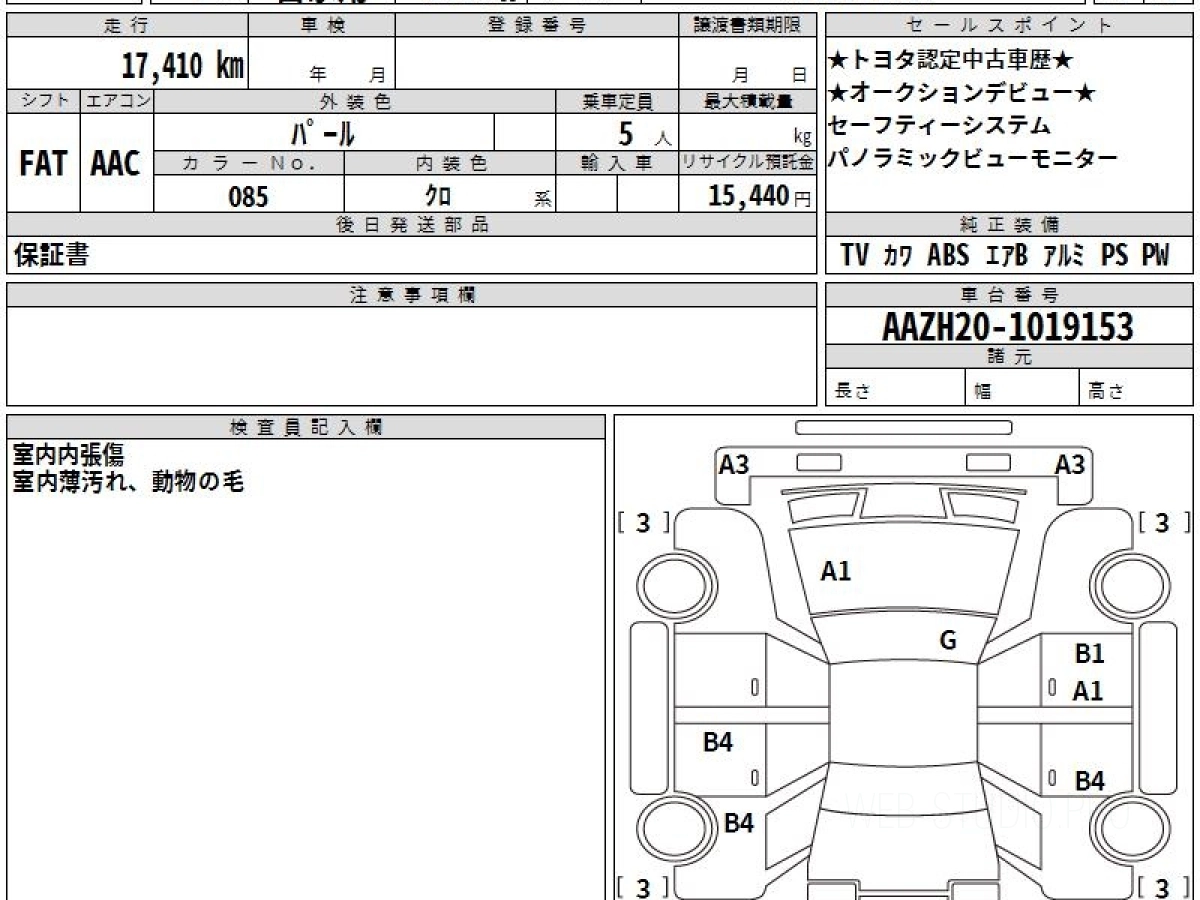Select the 登録番号 header
The width and height of the screenshot is (1200, 900).
point(537,27)
